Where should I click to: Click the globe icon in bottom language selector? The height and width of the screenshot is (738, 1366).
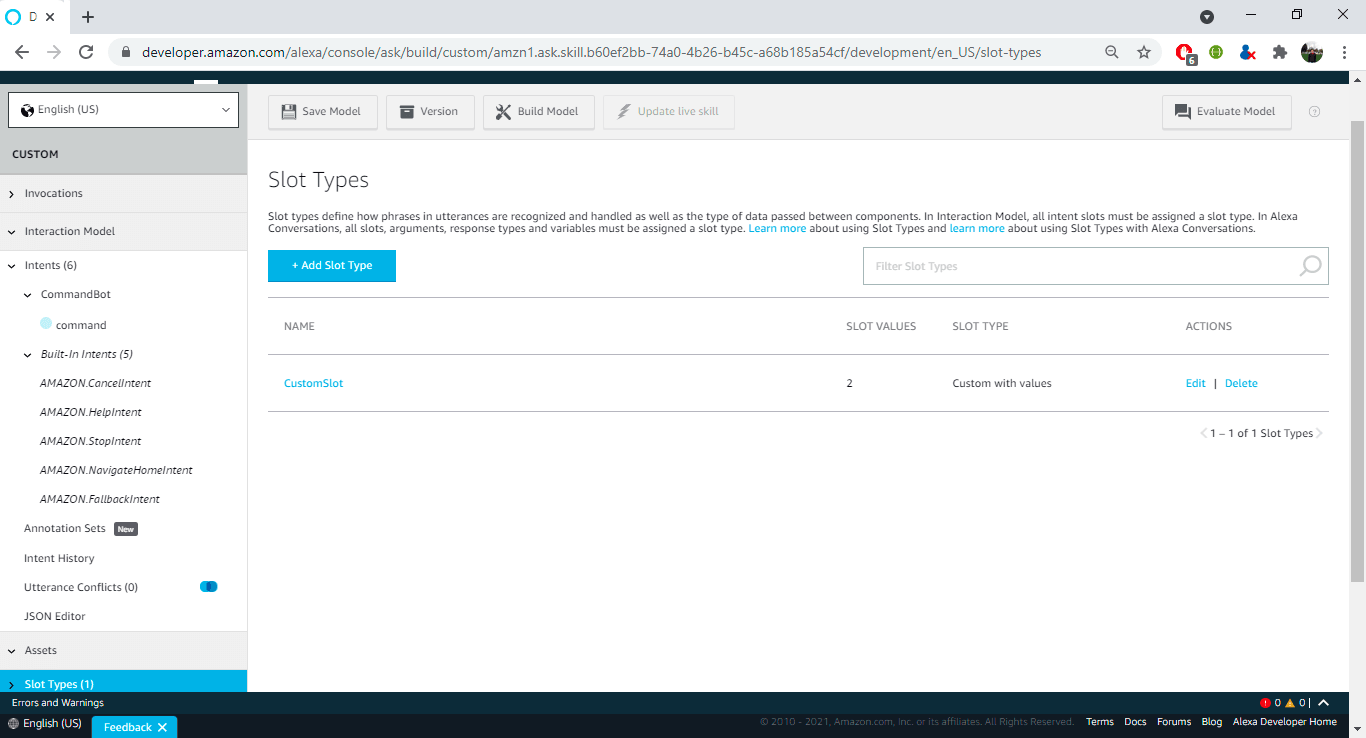(x=13, y=723)
